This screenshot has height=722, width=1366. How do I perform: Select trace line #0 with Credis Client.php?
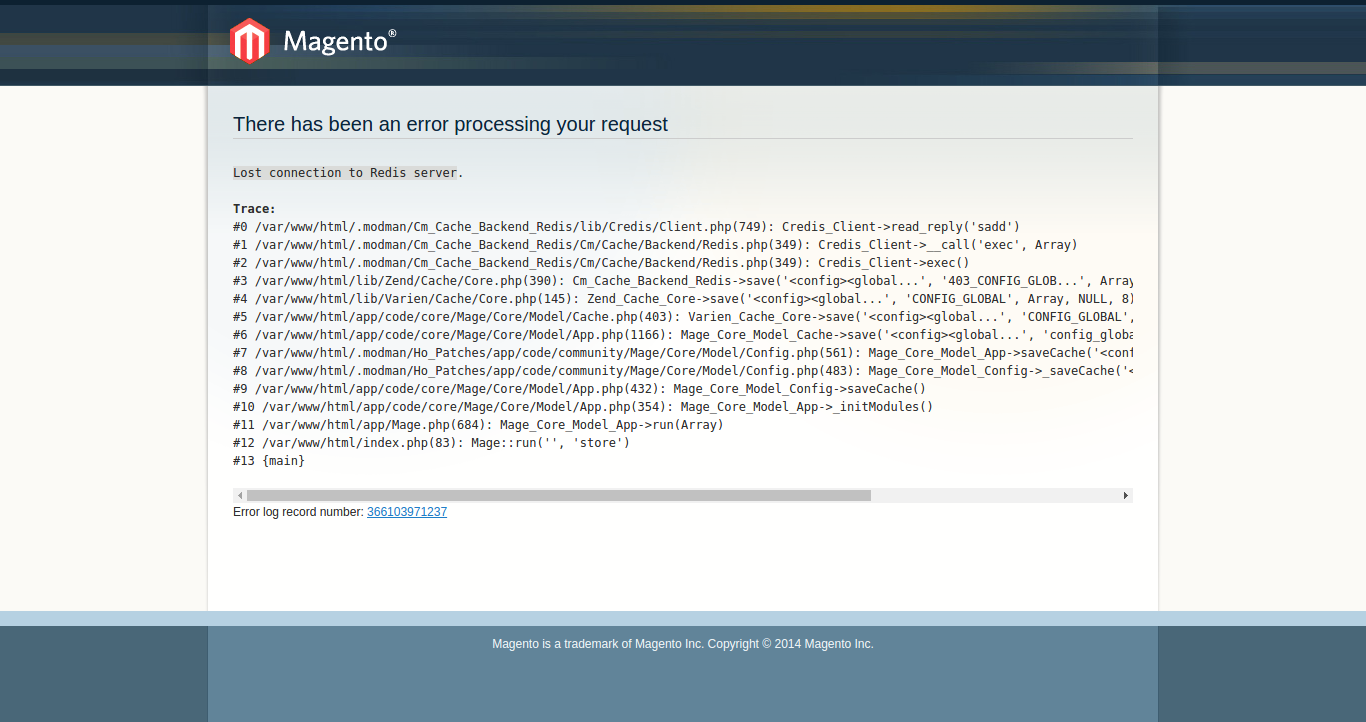pos(626,227)
